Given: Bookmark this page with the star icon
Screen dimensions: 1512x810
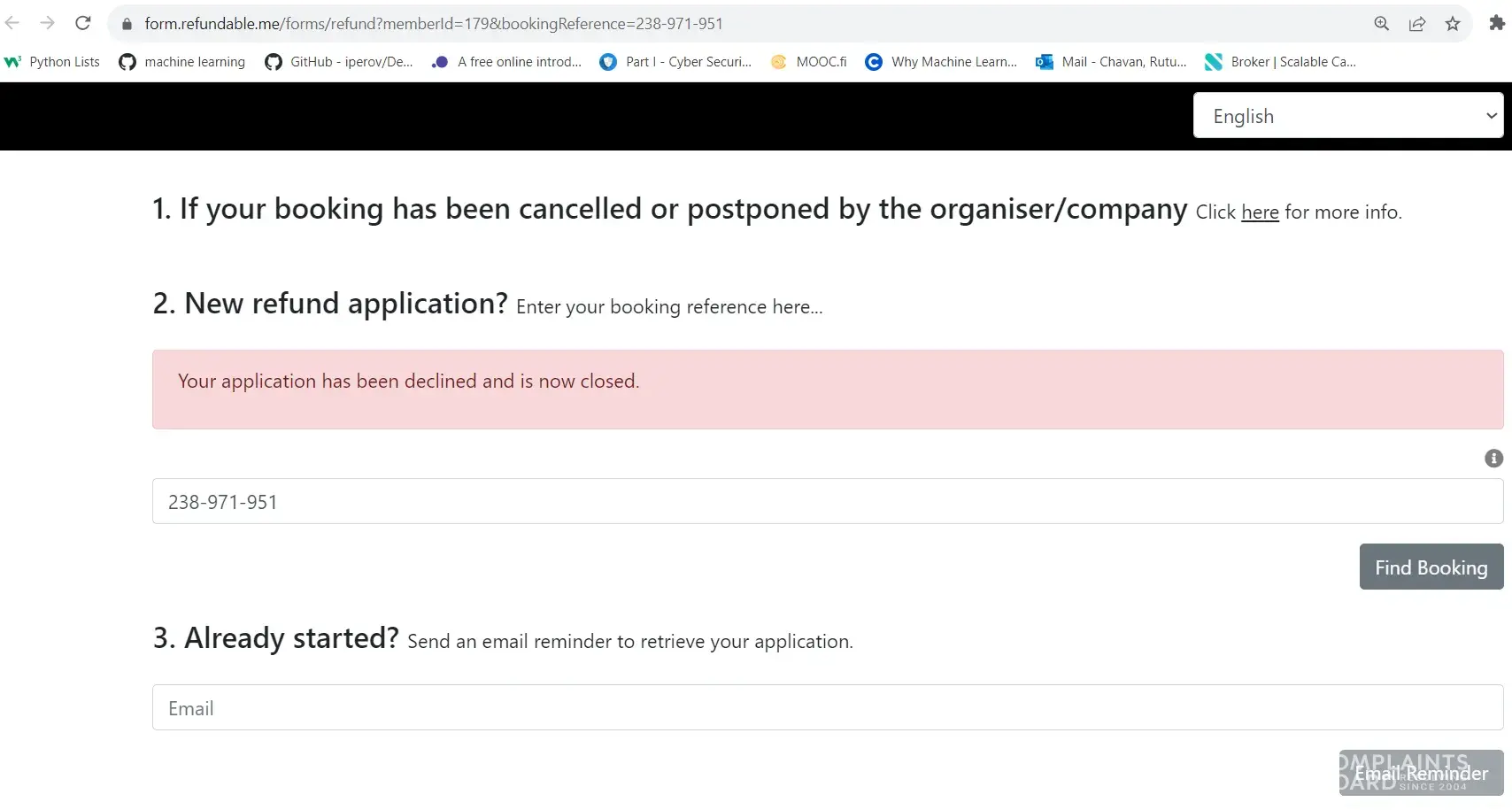Looking at the screenshot, I should coord(1453,24).
